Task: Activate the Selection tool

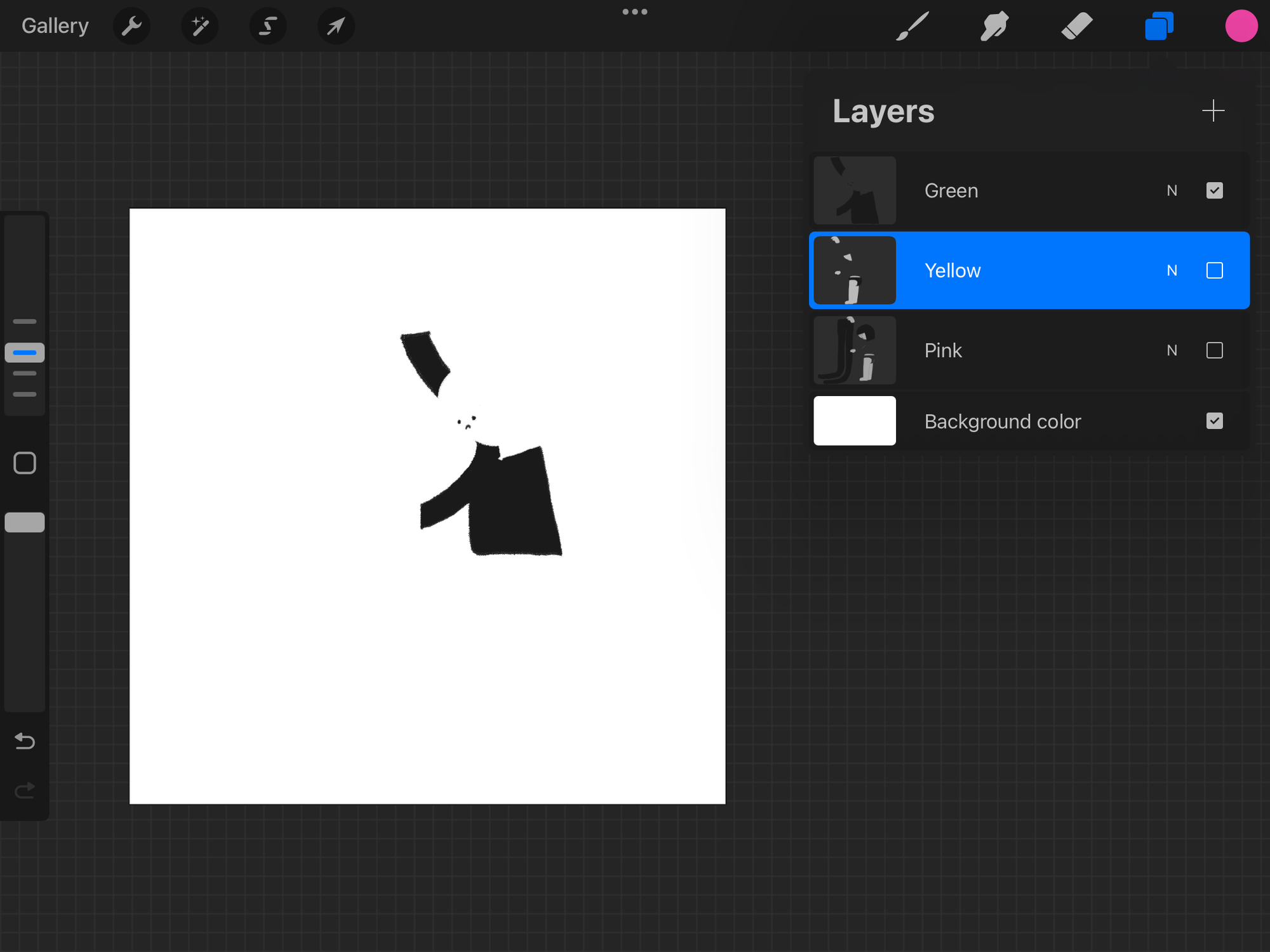Action: tap(268, 26)
